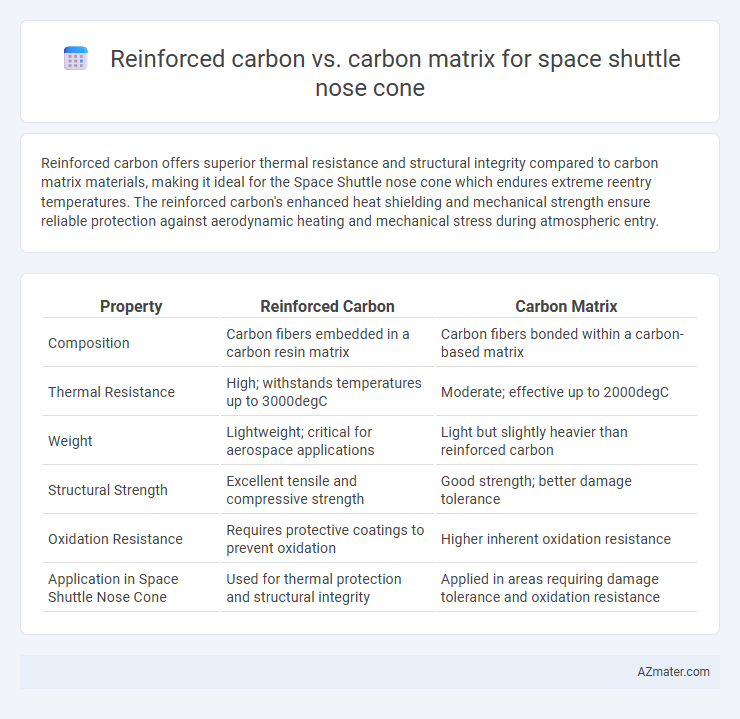Click the cell 'Carbon fibers bonded within a carbon-based matrix'
This screenshot has width=740, height=719.
(x=566, y=343)
